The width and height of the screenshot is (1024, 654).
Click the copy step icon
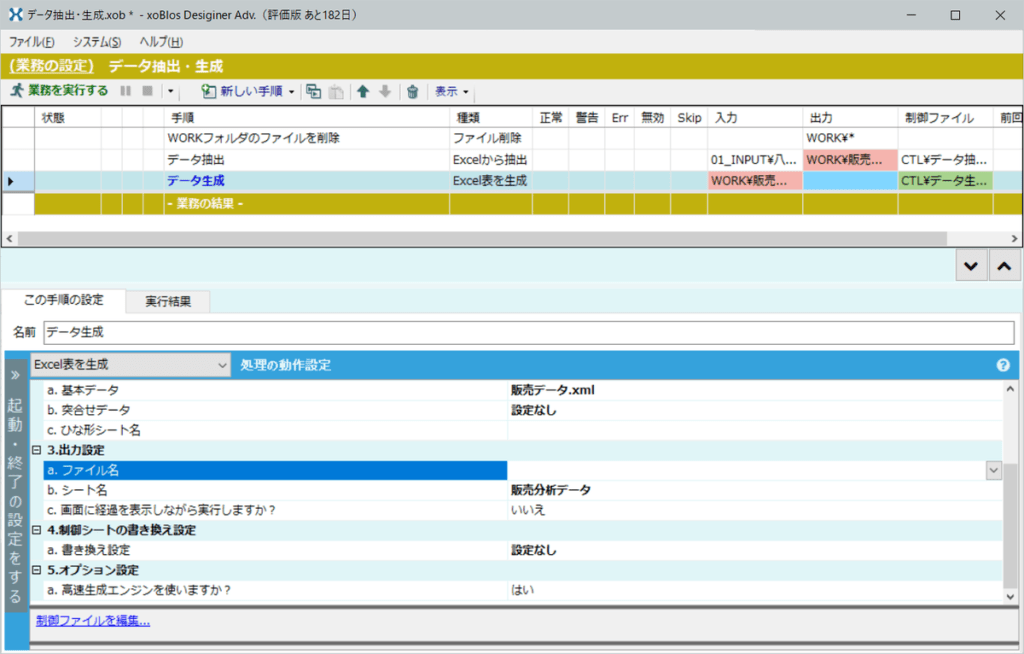[314, 91]
